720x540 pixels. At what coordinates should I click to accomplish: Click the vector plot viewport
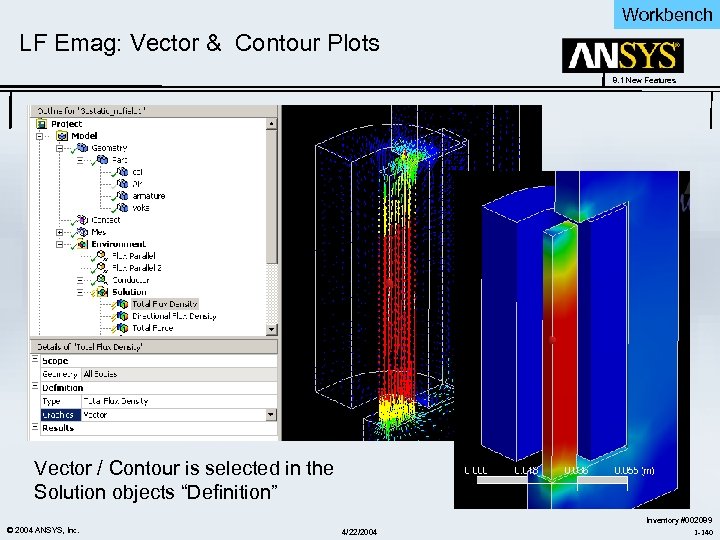367,273
